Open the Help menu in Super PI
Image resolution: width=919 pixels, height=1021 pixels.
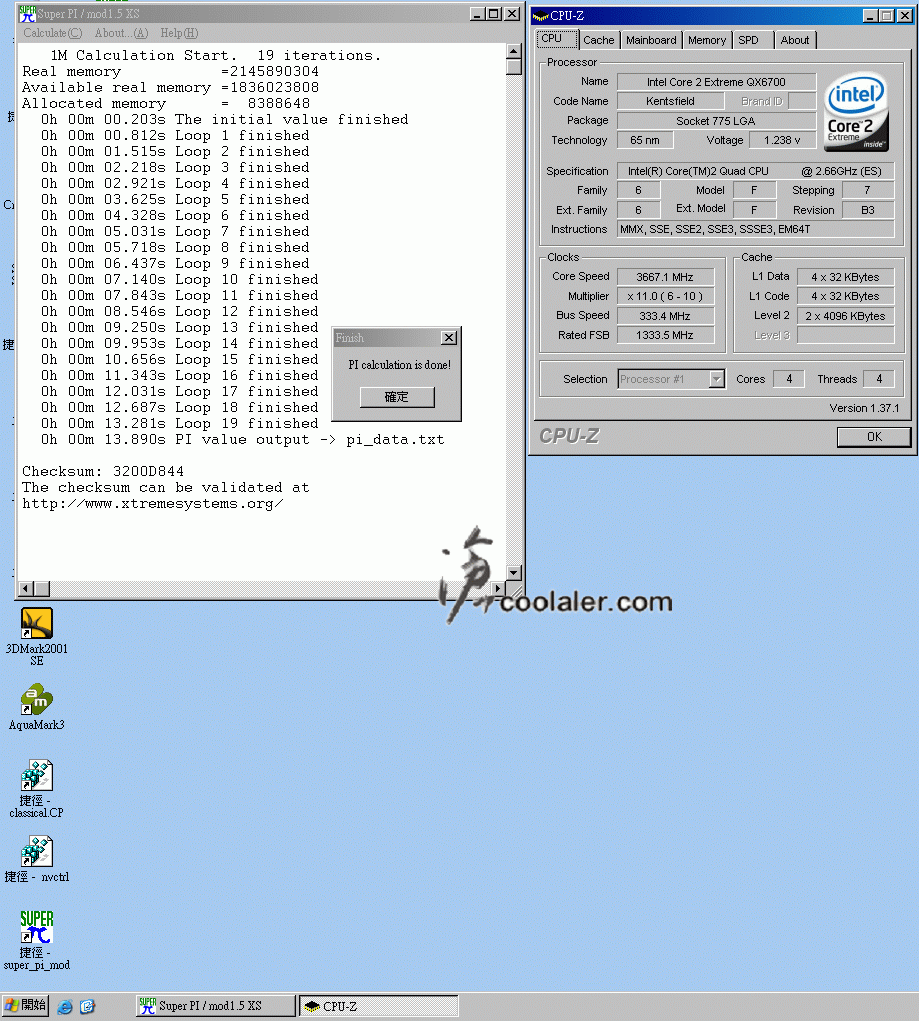pyautogui.click(x=178, y=33)
